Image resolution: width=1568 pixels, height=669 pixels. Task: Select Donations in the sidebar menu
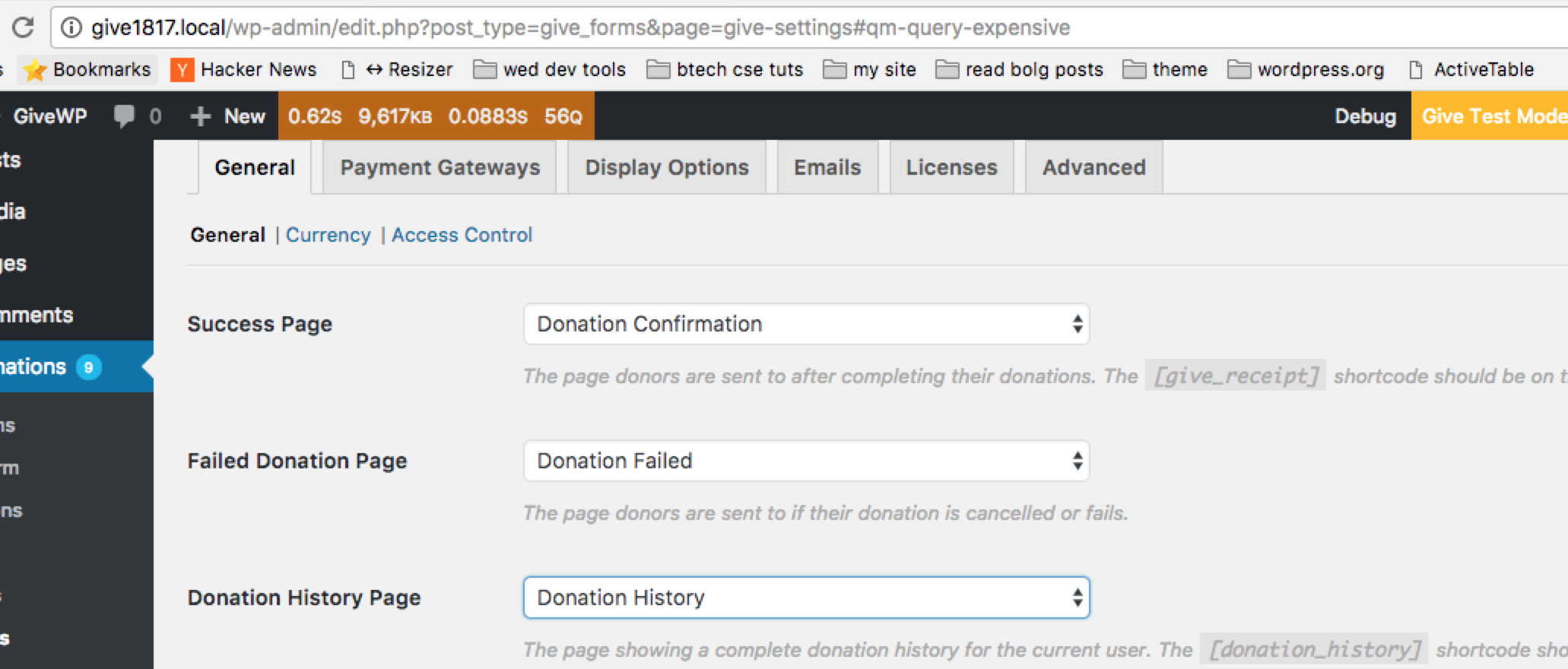pos(46,366)
